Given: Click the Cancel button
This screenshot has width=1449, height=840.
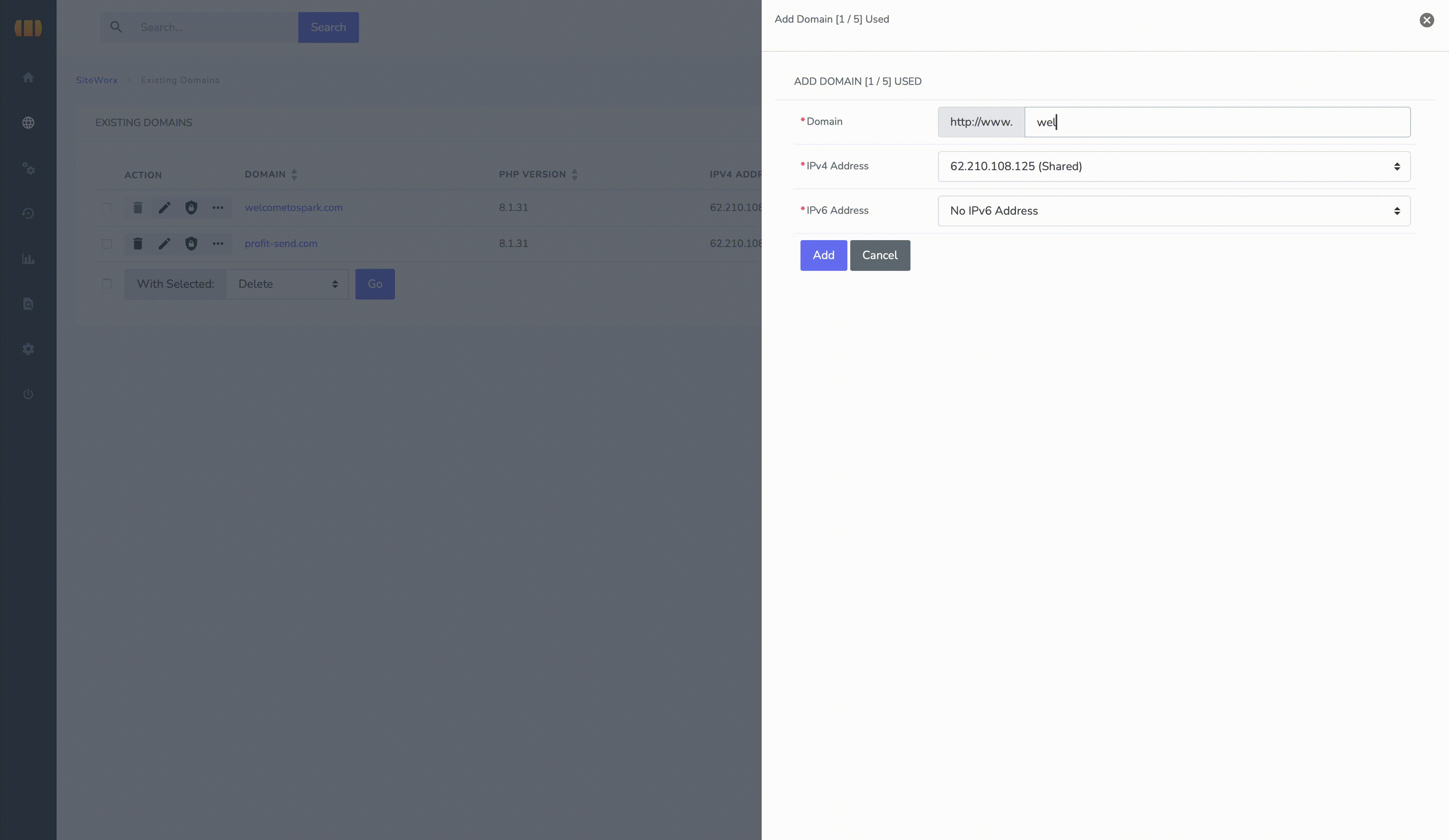Looking at the screenshot, I should [x=880, y=255].
